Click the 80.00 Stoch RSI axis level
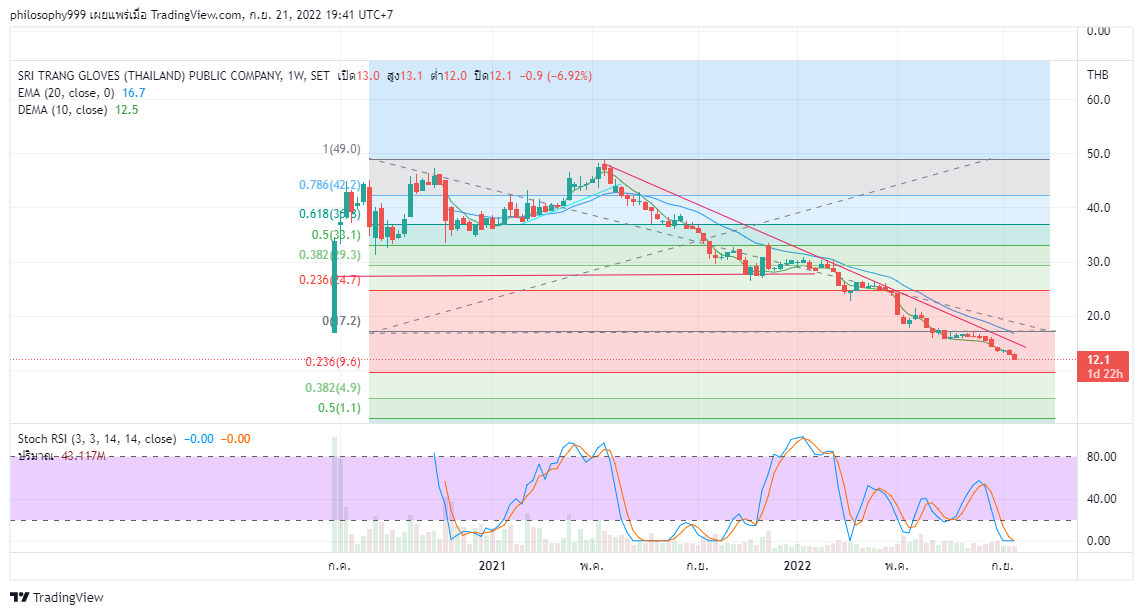 1101,457
